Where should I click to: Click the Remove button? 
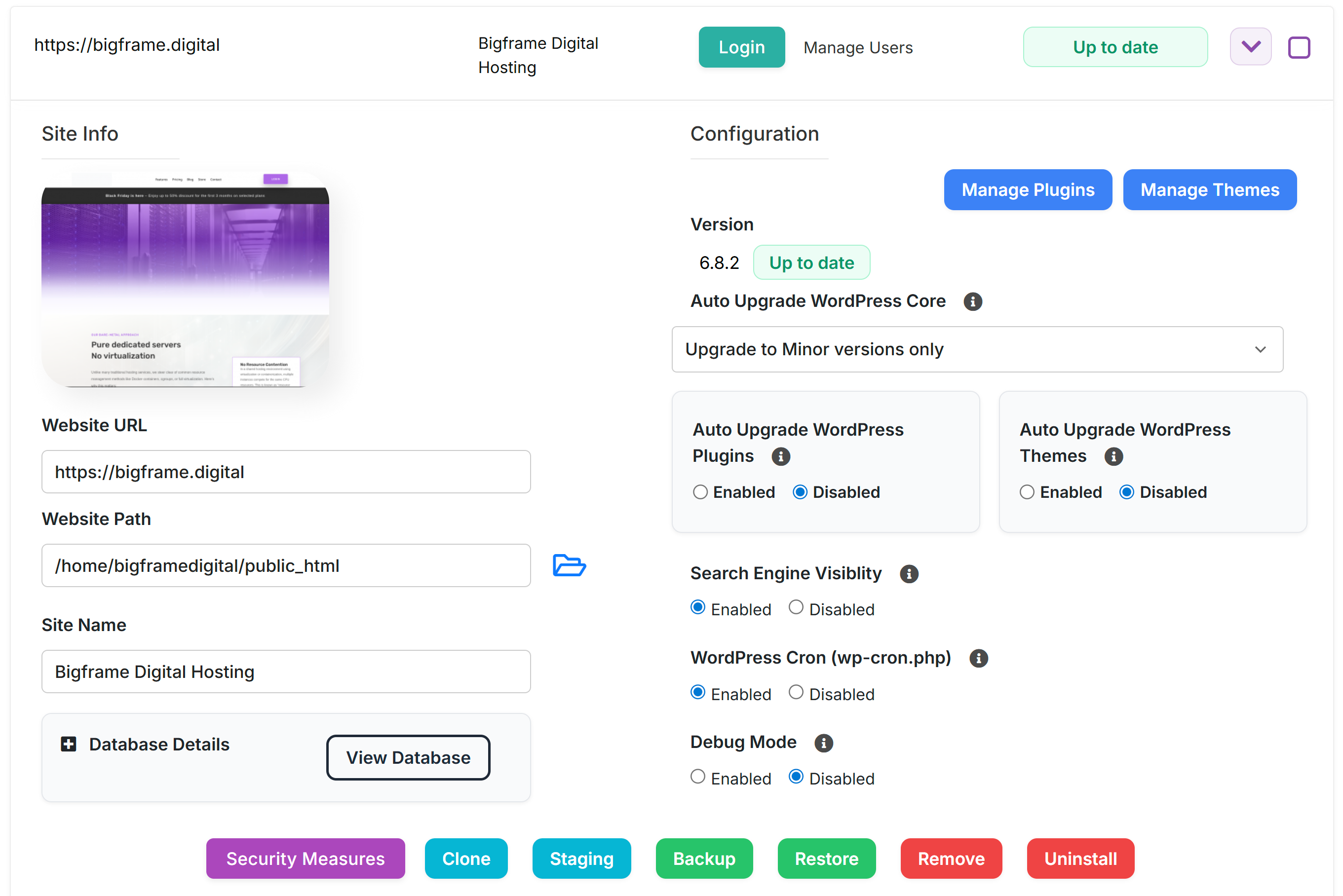click(951, 859)
